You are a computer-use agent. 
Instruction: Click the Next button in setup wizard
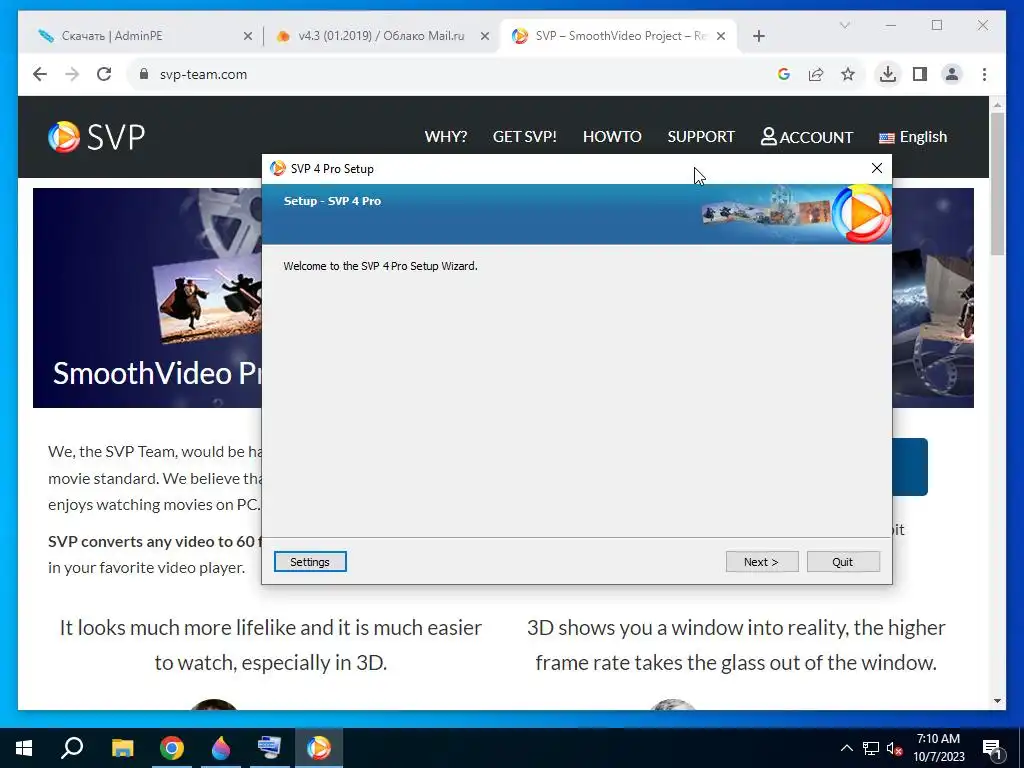pos(761,562)
